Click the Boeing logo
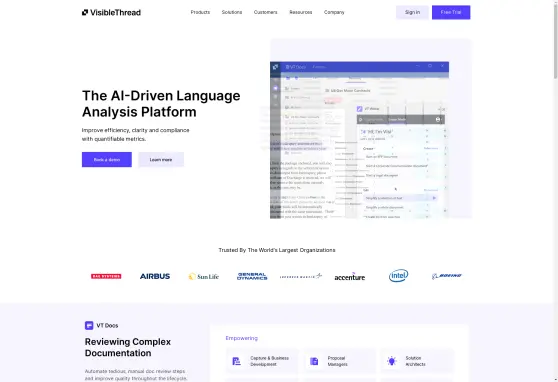The image size is (558, 382). (x=447, y=276)
